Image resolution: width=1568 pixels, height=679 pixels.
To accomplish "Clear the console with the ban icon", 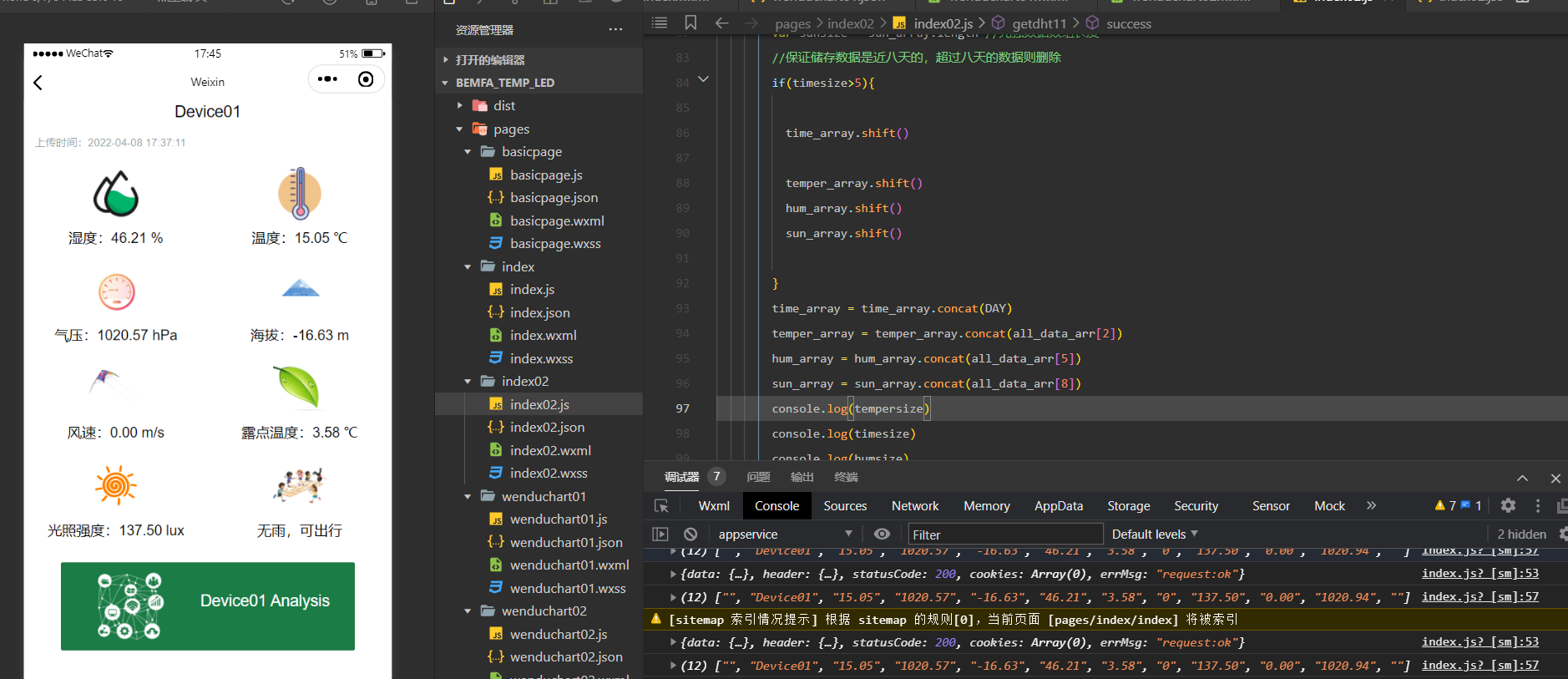I will [690, 535].
